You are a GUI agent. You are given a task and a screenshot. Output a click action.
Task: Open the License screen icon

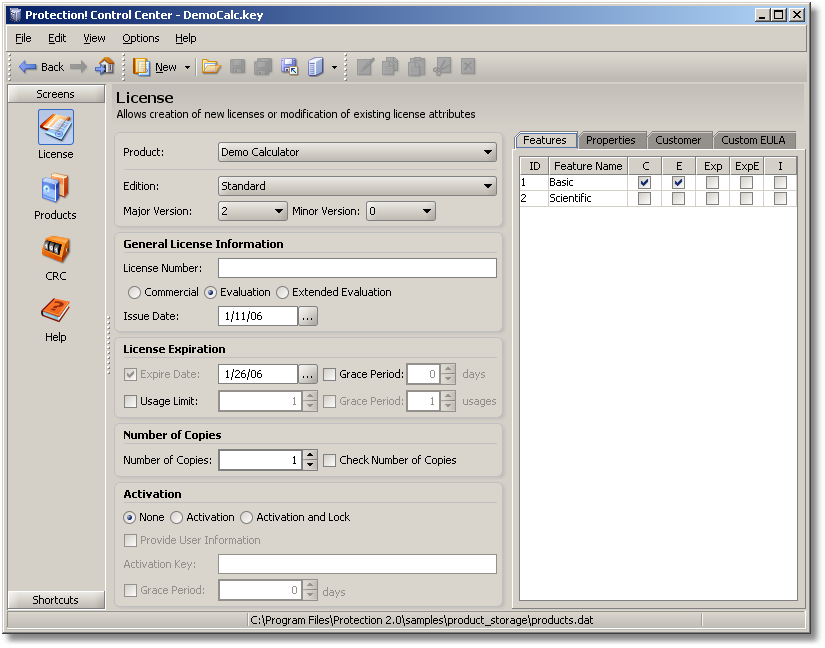coord(55,128)
